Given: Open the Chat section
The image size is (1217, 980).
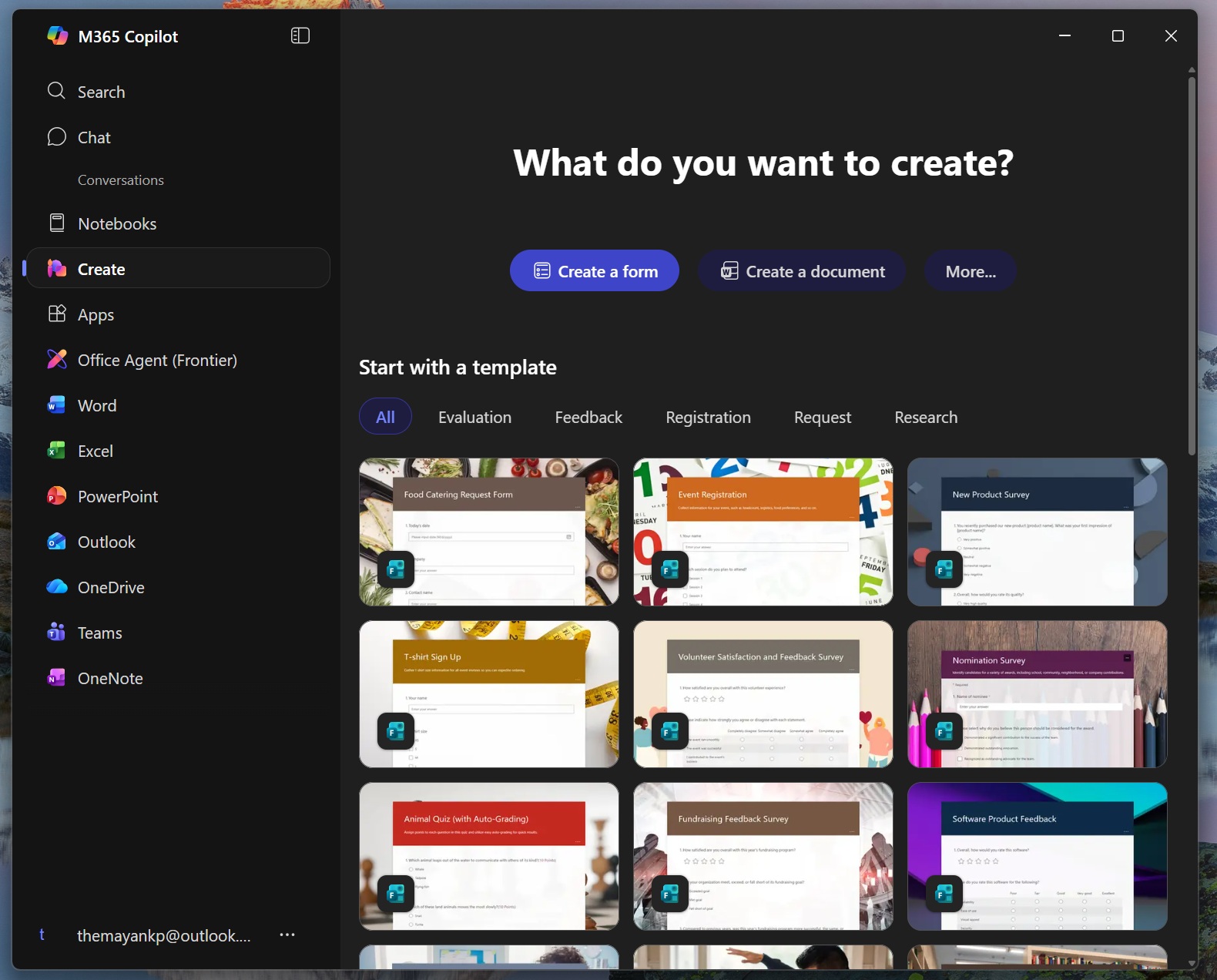Looking at the screenshot, I should pos(94,138).
